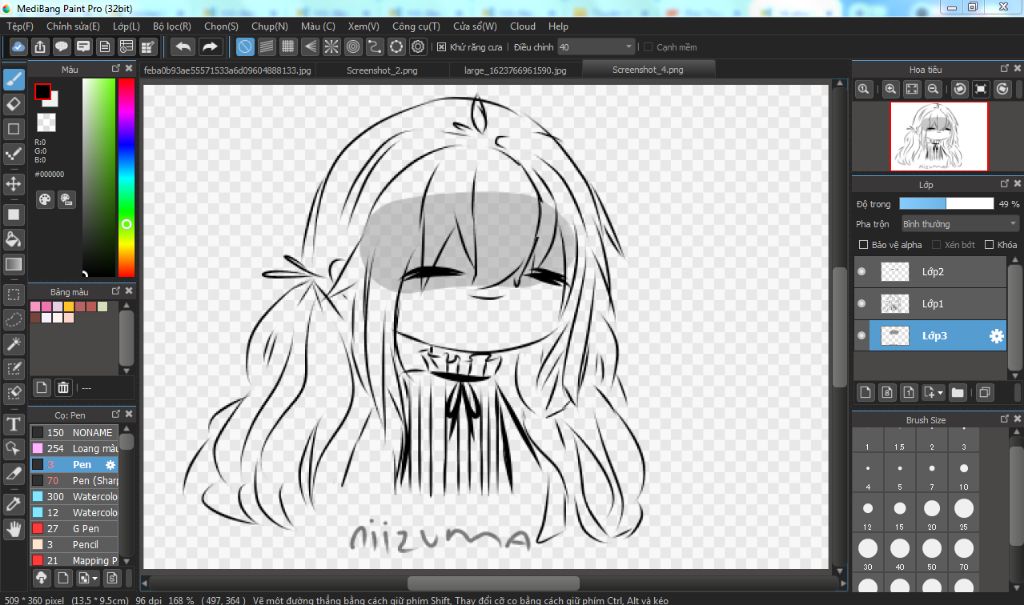Enable the crisscross grid snap guide
This screenshot has width=1024, height=605.
point(288,46)
